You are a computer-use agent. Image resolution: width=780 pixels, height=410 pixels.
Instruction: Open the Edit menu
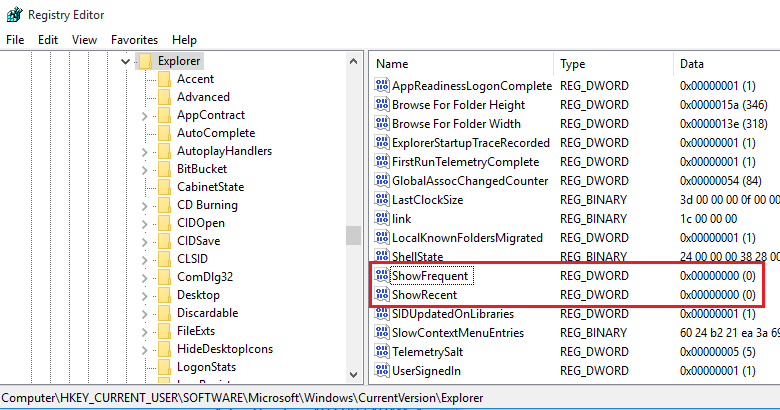(48, 40)
